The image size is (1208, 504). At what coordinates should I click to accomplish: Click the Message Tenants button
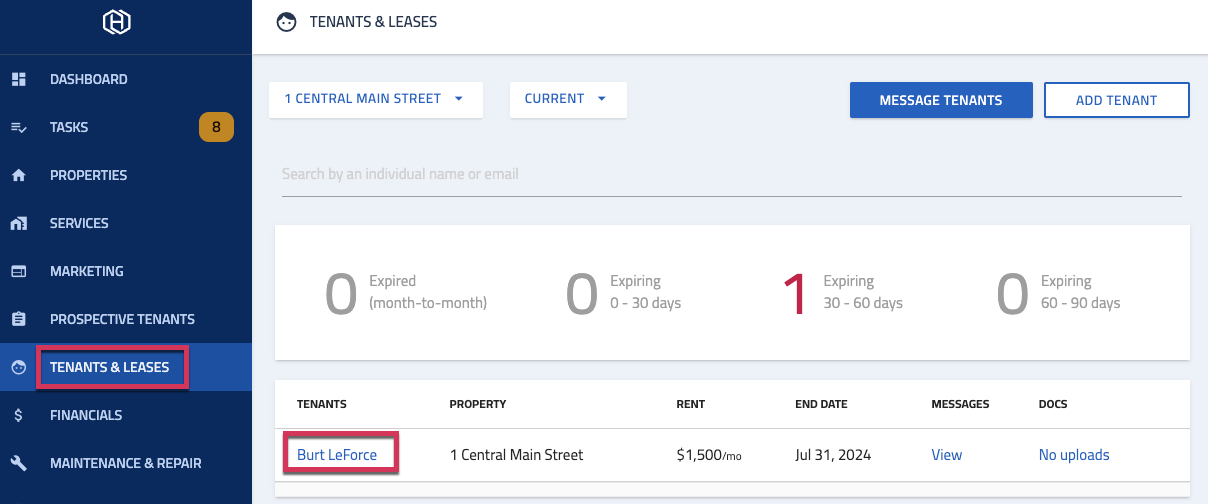point(941,100)
